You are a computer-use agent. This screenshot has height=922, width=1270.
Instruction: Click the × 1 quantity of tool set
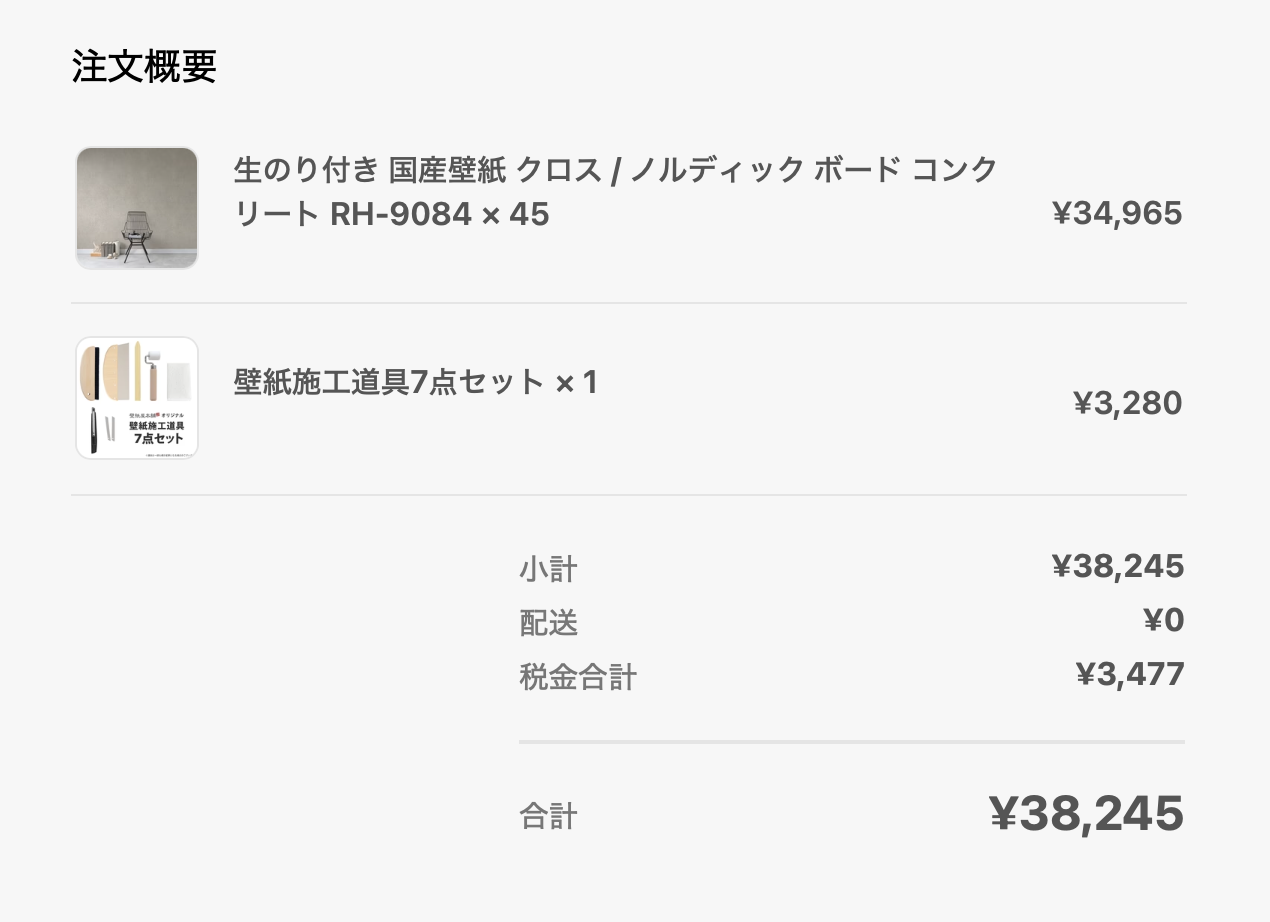[x=576, y=382]
